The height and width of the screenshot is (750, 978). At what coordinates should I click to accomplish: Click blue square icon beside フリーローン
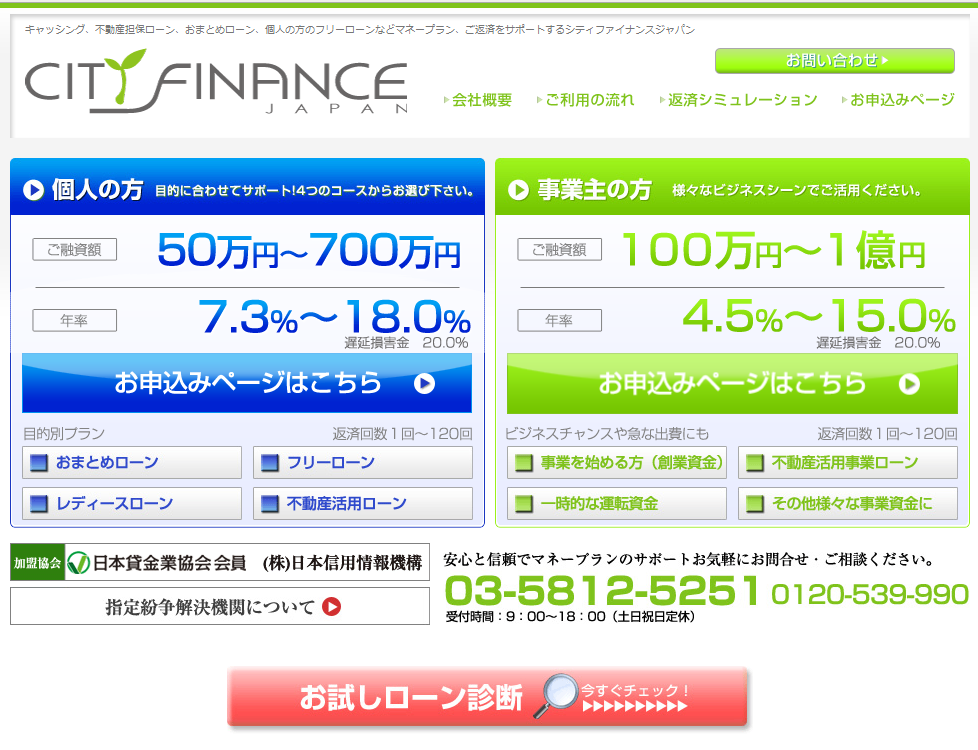click(x=269, y=463)
